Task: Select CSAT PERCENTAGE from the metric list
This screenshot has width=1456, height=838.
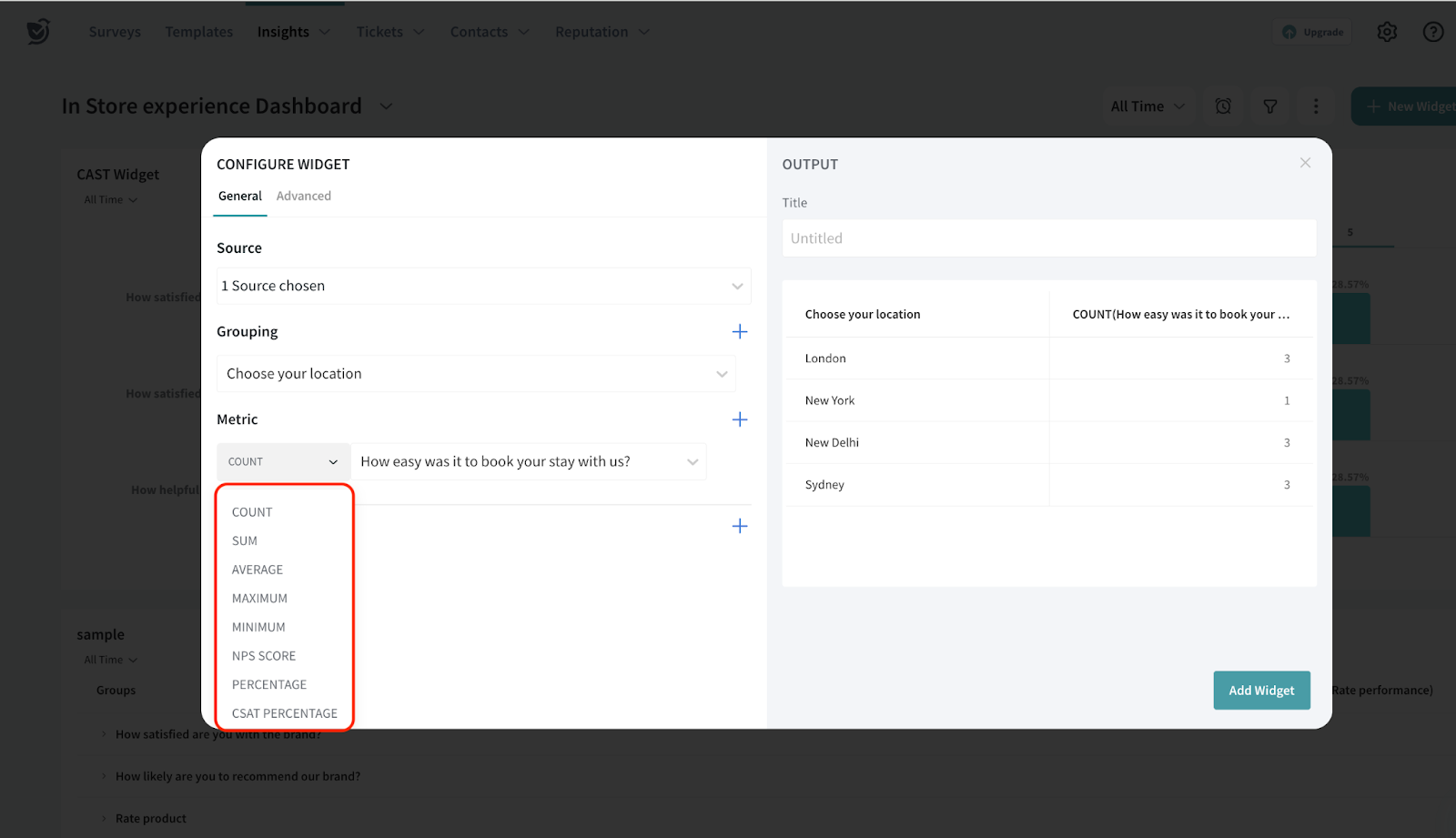Action: [x=284, y=713]
